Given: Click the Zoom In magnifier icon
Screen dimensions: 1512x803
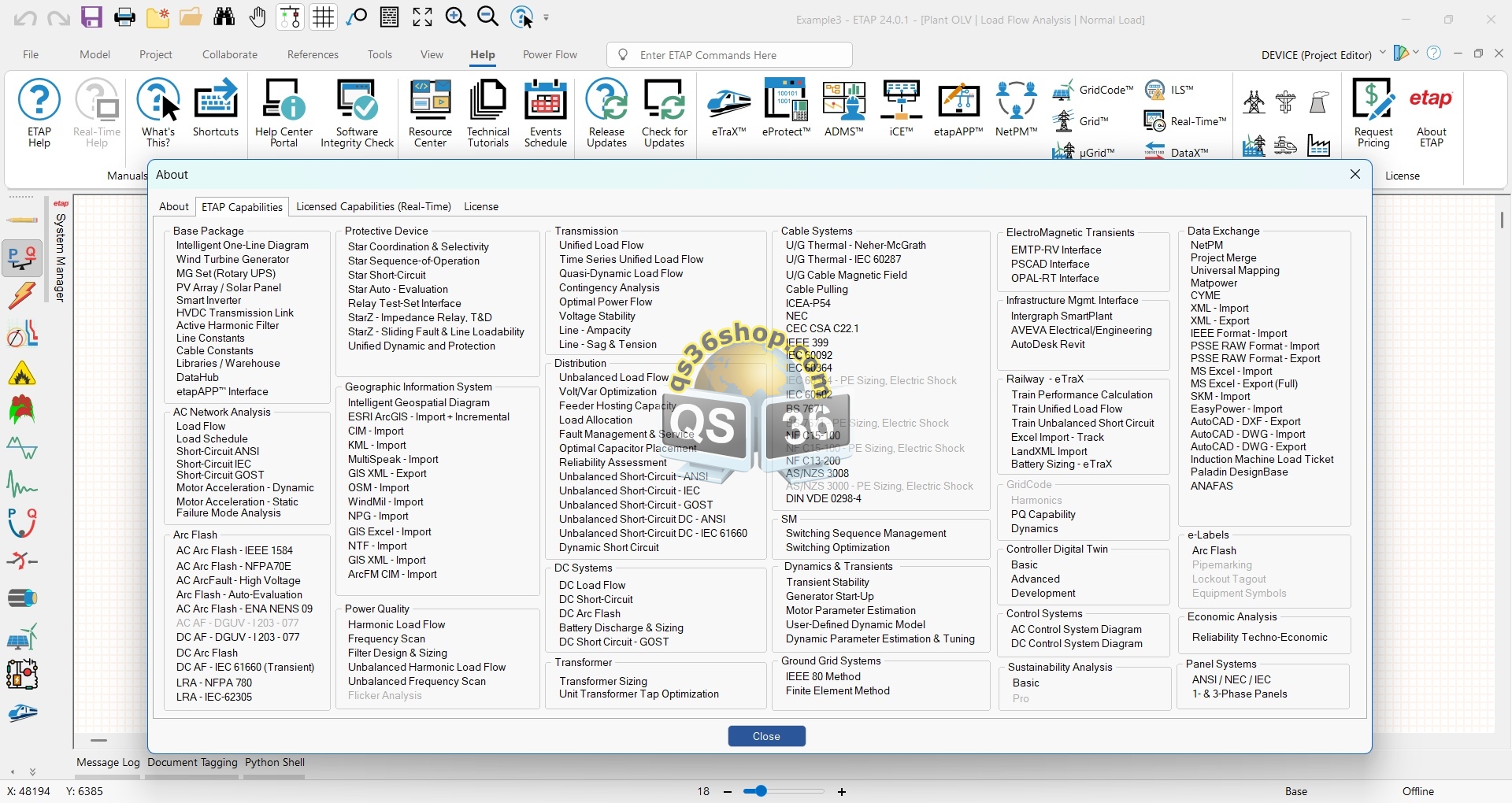Looking at the screenshot, I should click(455, 17).
